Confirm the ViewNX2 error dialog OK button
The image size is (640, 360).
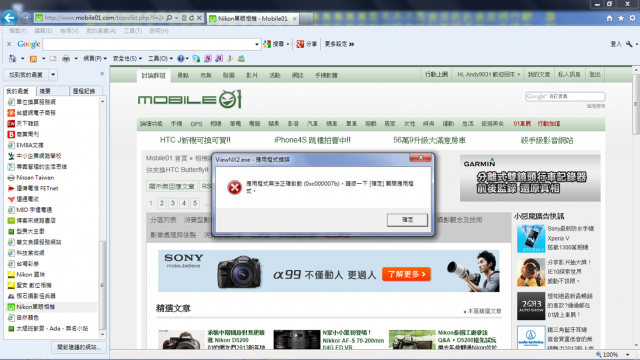click(x=407, y=220)
